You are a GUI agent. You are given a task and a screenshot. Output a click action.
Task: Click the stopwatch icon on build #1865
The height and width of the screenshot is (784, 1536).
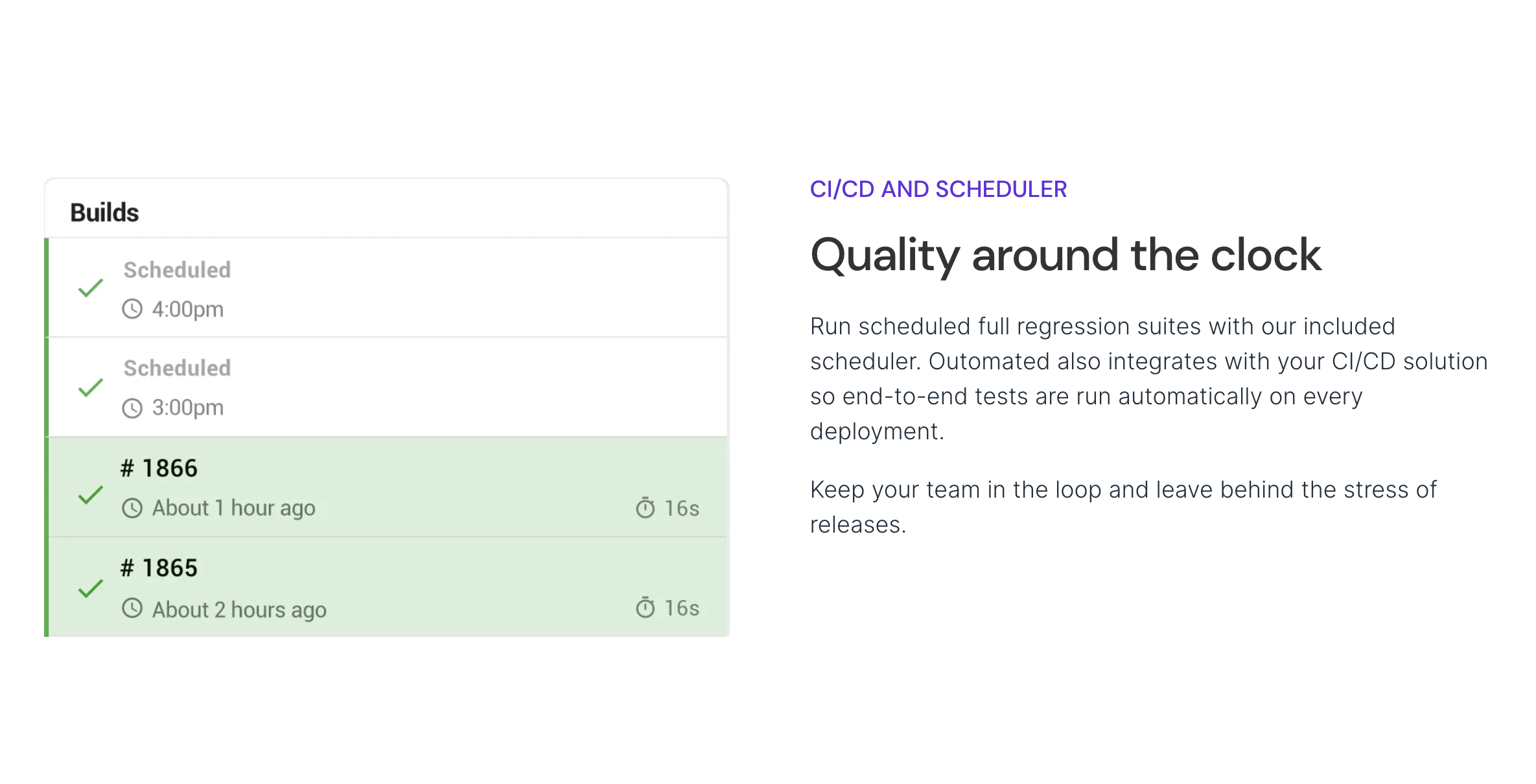[x=646, y=608]
